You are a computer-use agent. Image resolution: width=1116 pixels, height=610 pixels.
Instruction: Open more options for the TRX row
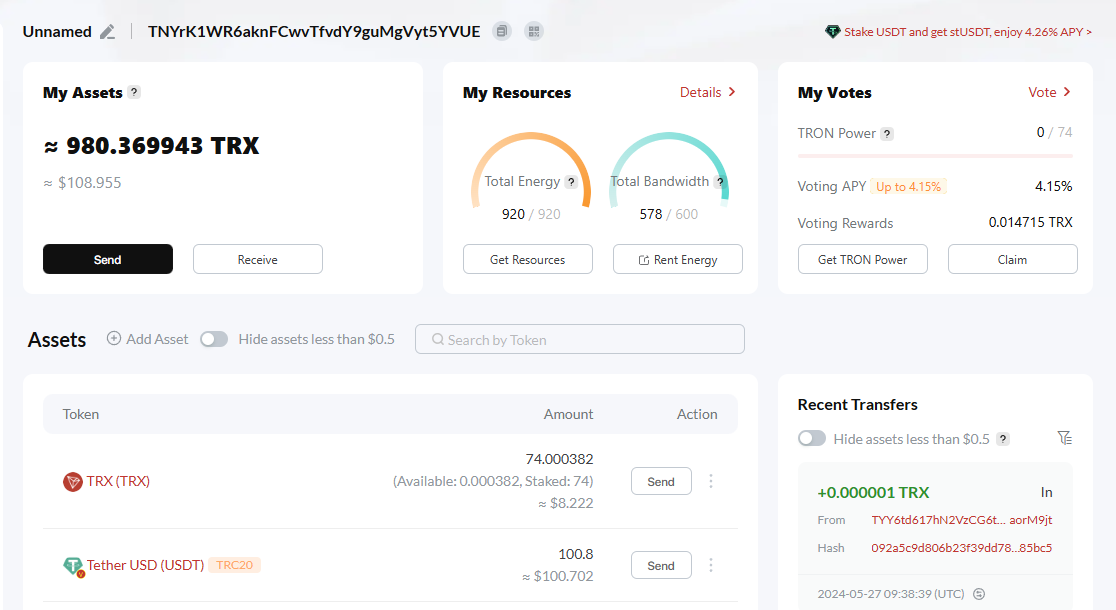click(710, 481)
